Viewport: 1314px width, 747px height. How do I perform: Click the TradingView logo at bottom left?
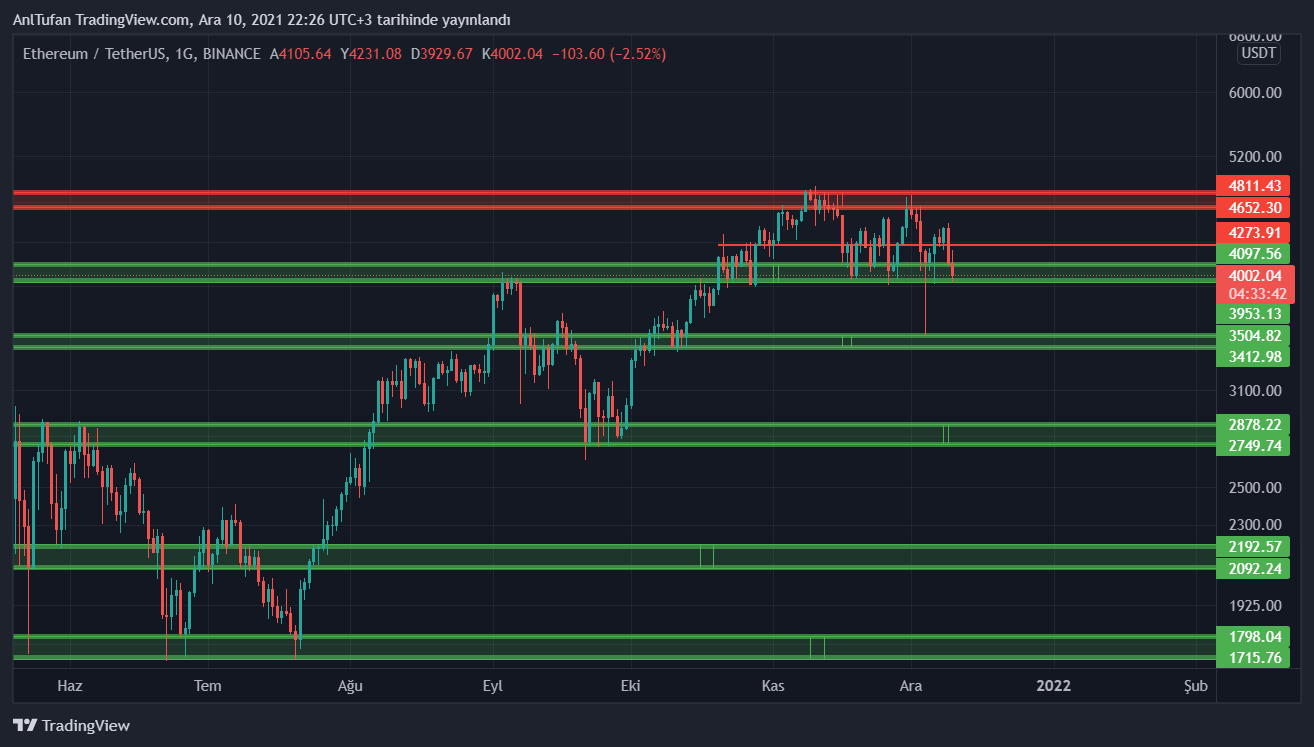(x=71, y=726)
